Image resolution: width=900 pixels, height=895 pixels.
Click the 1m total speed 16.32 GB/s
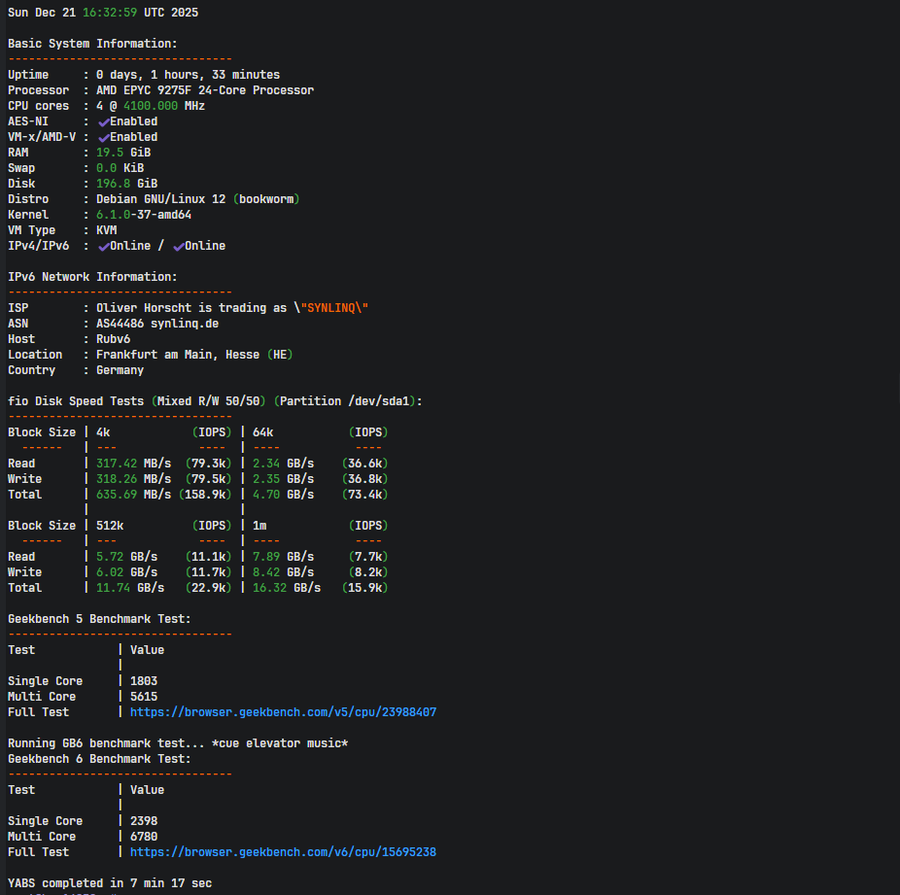(x=287, y=587)
